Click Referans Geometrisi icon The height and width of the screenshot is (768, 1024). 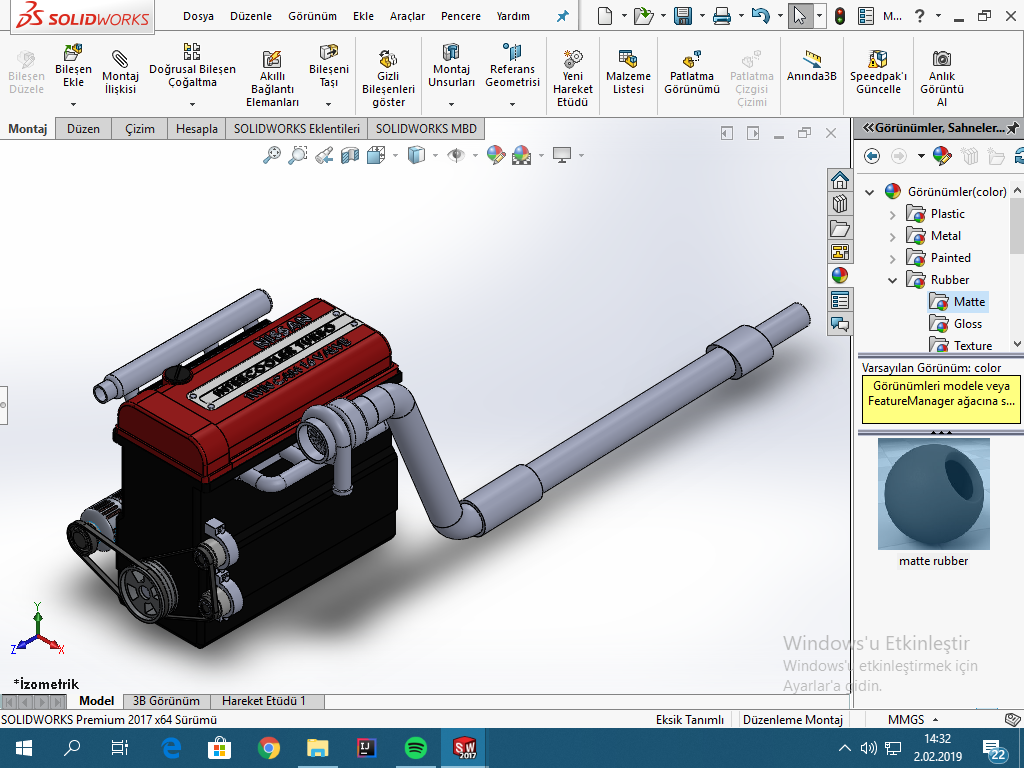[512, 52]
